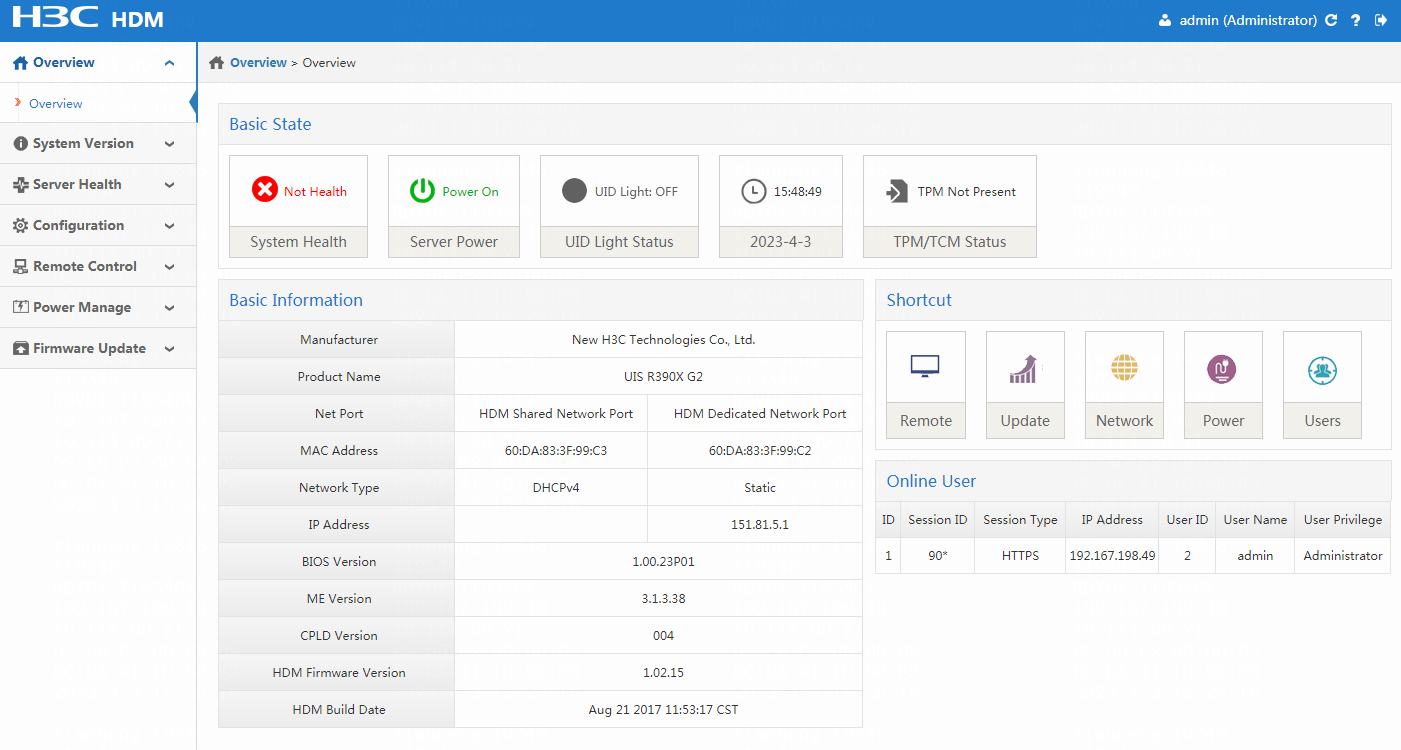
Task: Open the Remote Control menu
Action: (x=98, y=267)
